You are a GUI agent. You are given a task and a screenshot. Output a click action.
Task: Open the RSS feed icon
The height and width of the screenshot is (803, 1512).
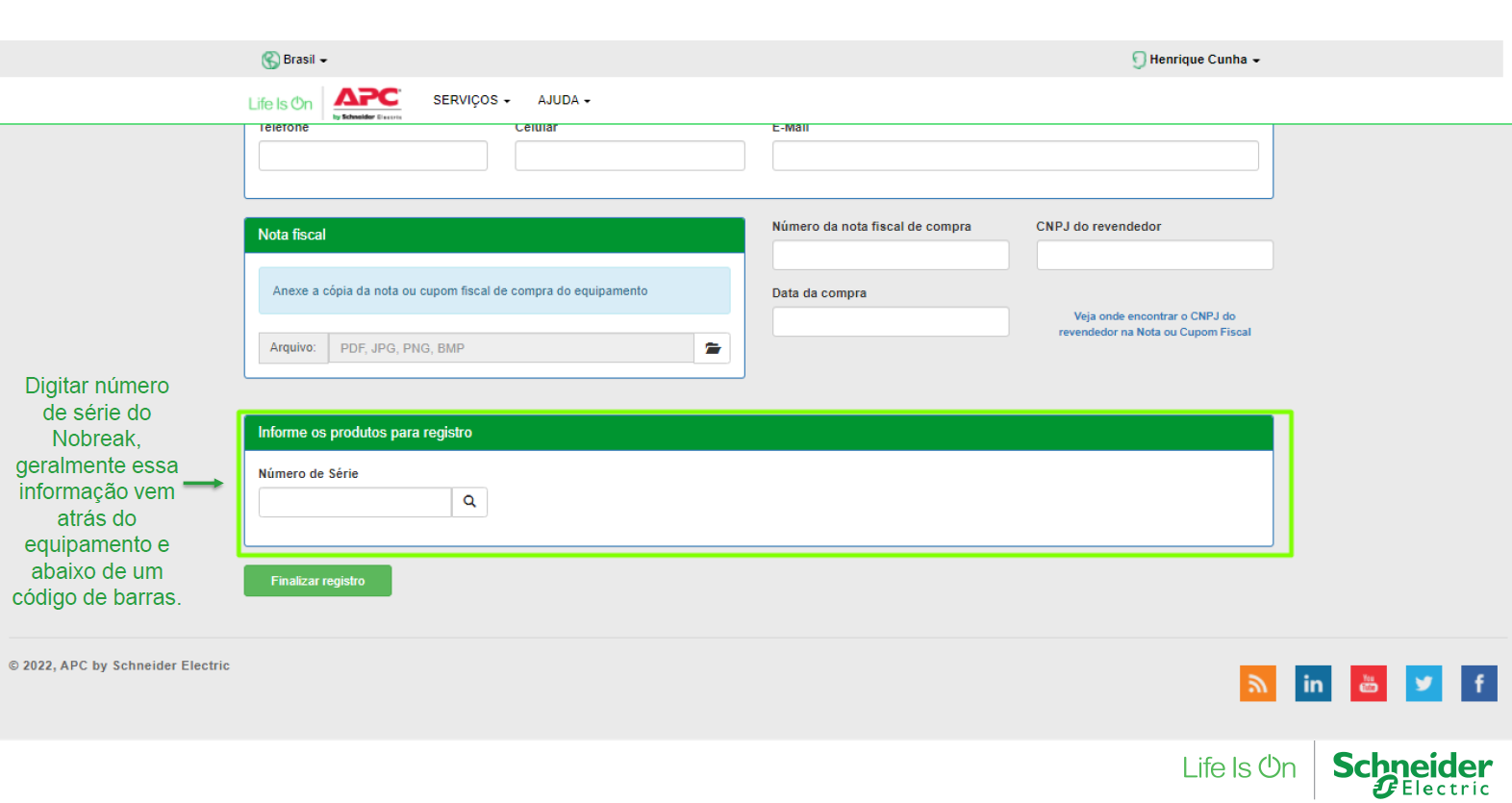click(1258, 684)
